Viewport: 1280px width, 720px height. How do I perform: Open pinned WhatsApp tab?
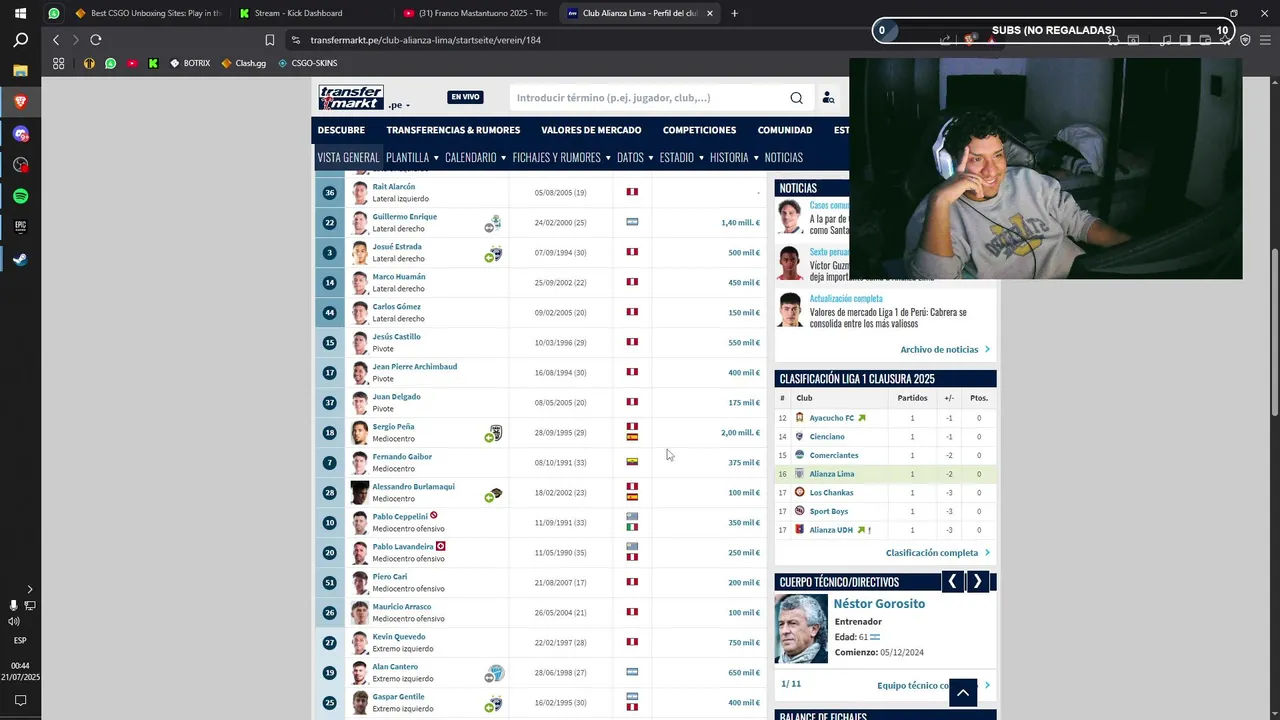coord(54,13)
